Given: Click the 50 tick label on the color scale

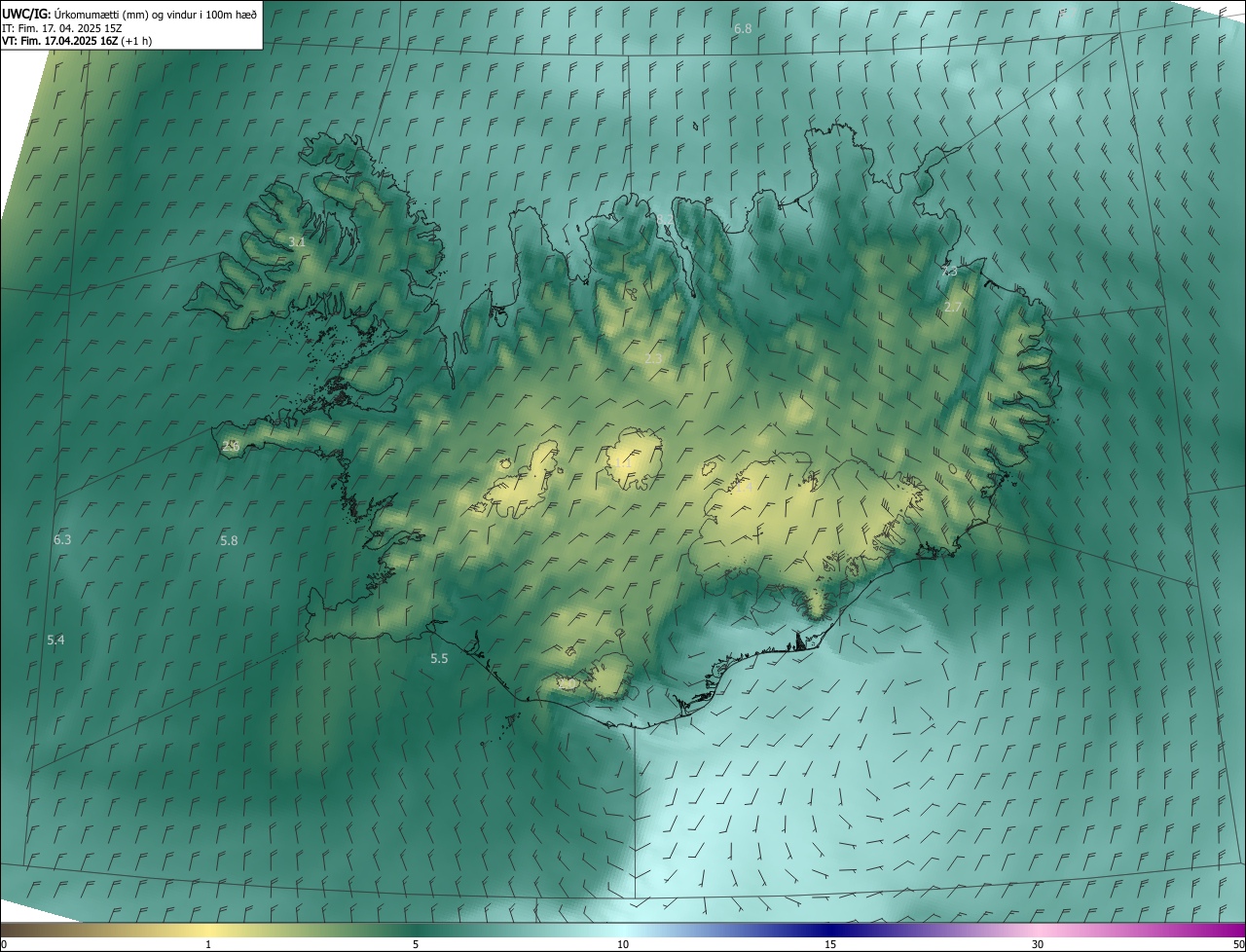Looking at the screenshot, I should click(1238, 944).
